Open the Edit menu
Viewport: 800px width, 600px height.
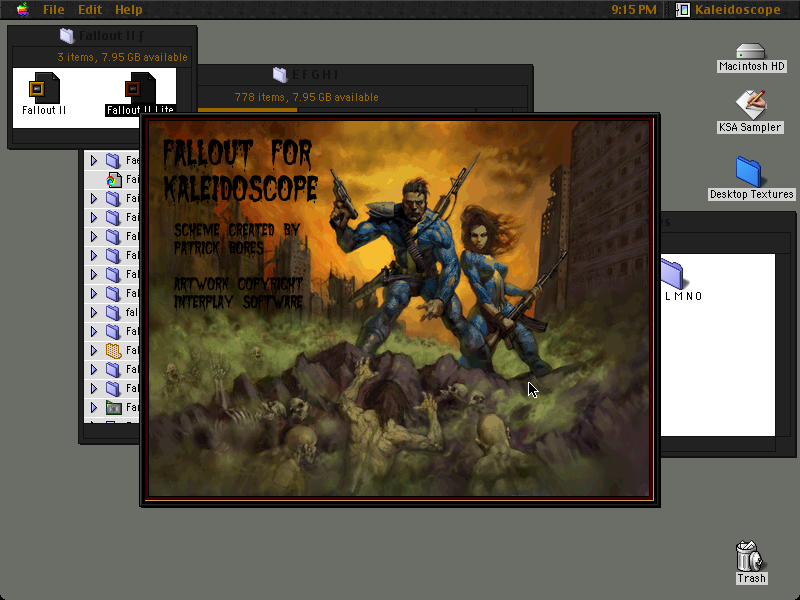(x=90, y=10)
